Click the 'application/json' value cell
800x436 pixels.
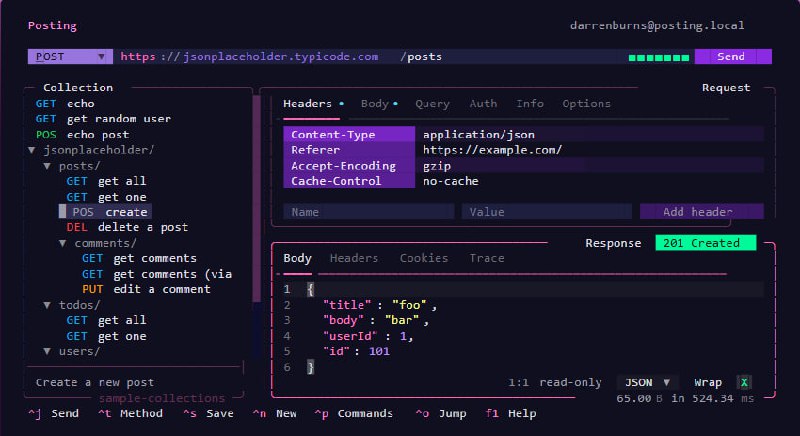pos(479,134)
